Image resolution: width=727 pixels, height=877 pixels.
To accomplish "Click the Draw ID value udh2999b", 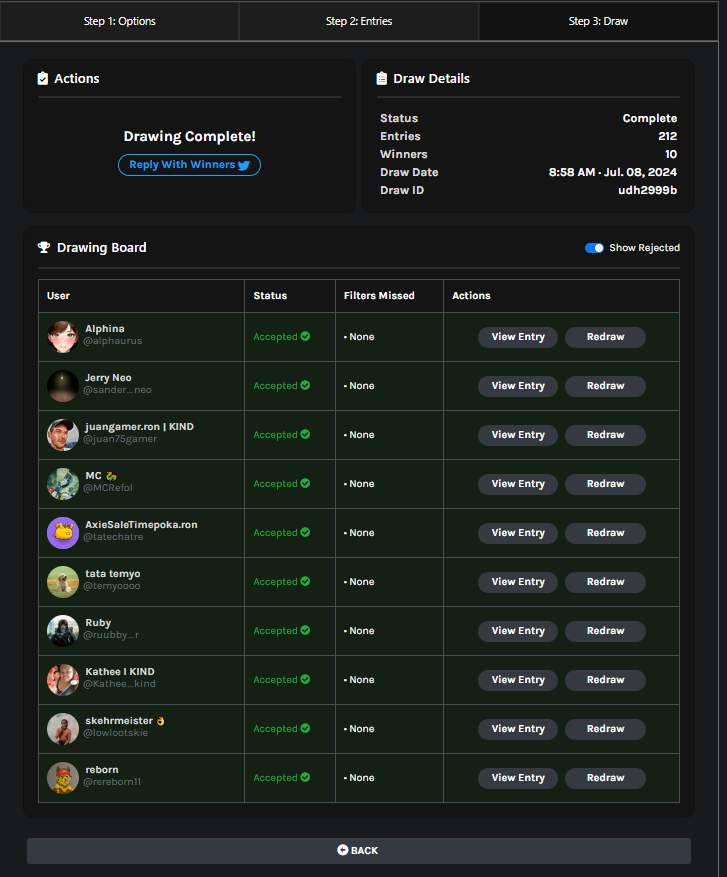I will 648,190.
